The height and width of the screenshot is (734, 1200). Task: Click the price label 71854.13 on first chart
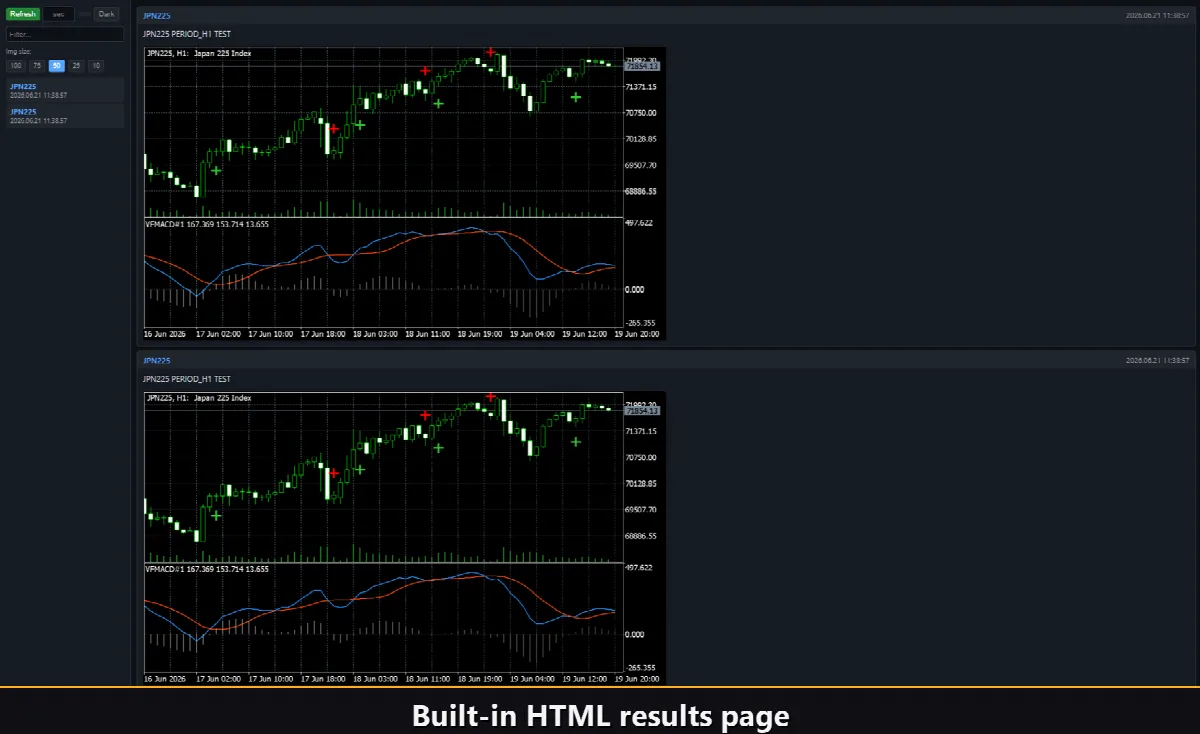click(x=642, y=66)
